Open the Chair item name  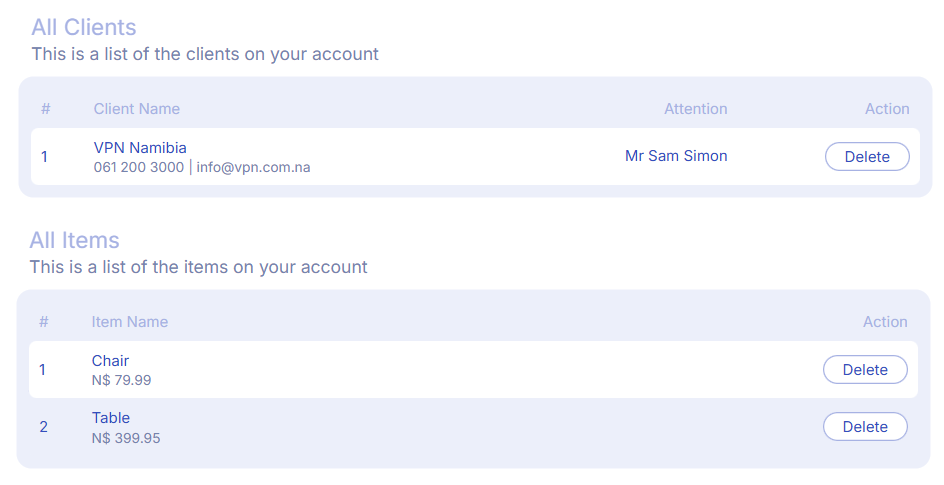[110, 361]
